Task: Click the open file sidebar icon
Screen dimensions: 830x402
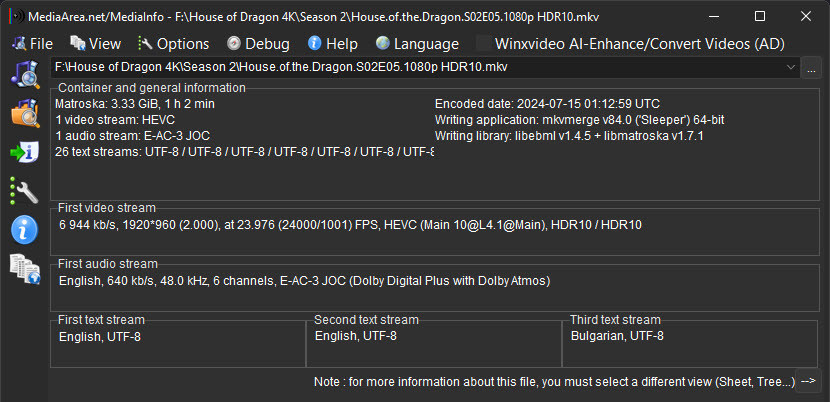Action: click(x=24, y=74)
